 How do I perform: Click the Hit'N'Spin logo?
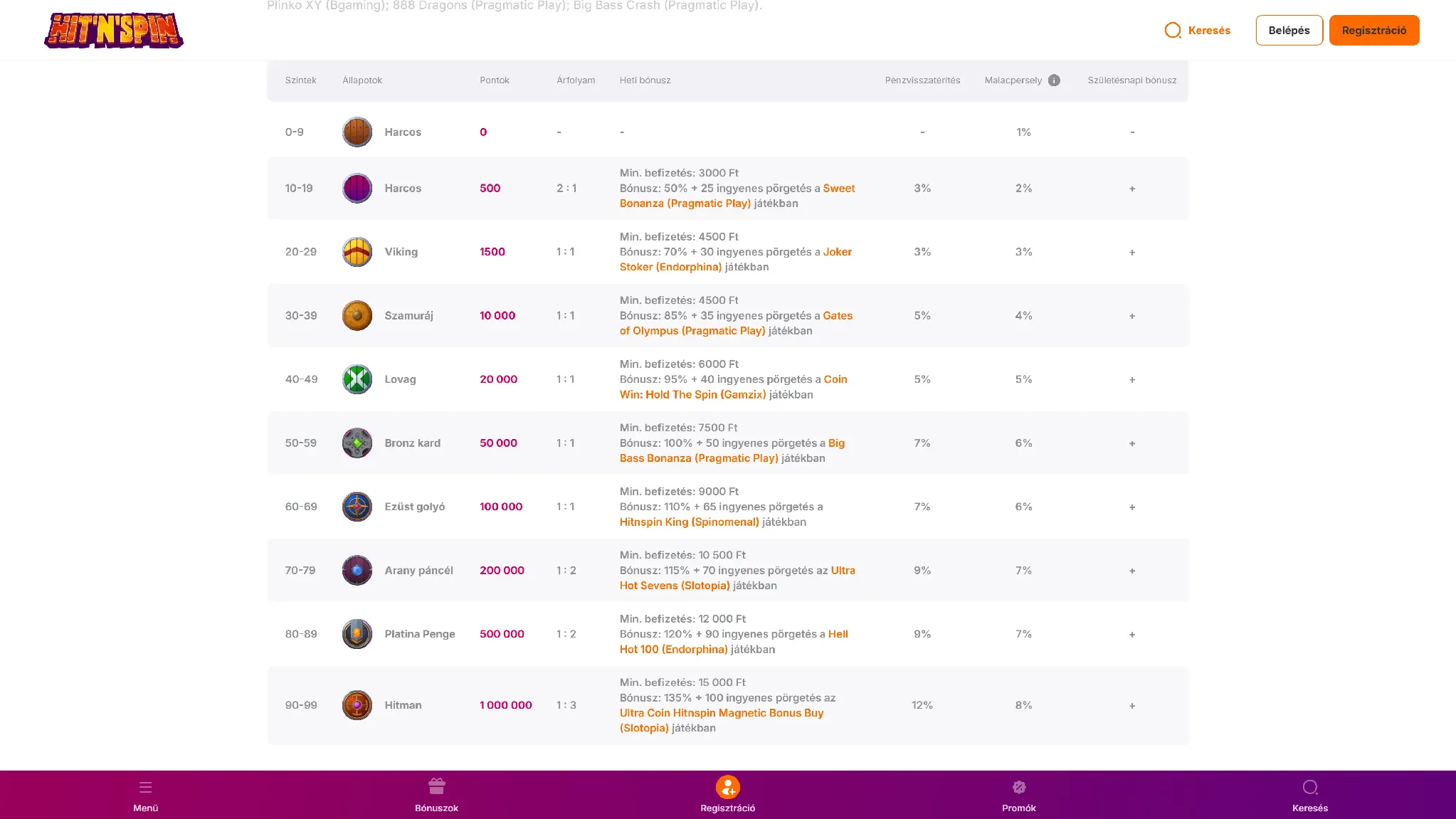(x=114, y=30)
